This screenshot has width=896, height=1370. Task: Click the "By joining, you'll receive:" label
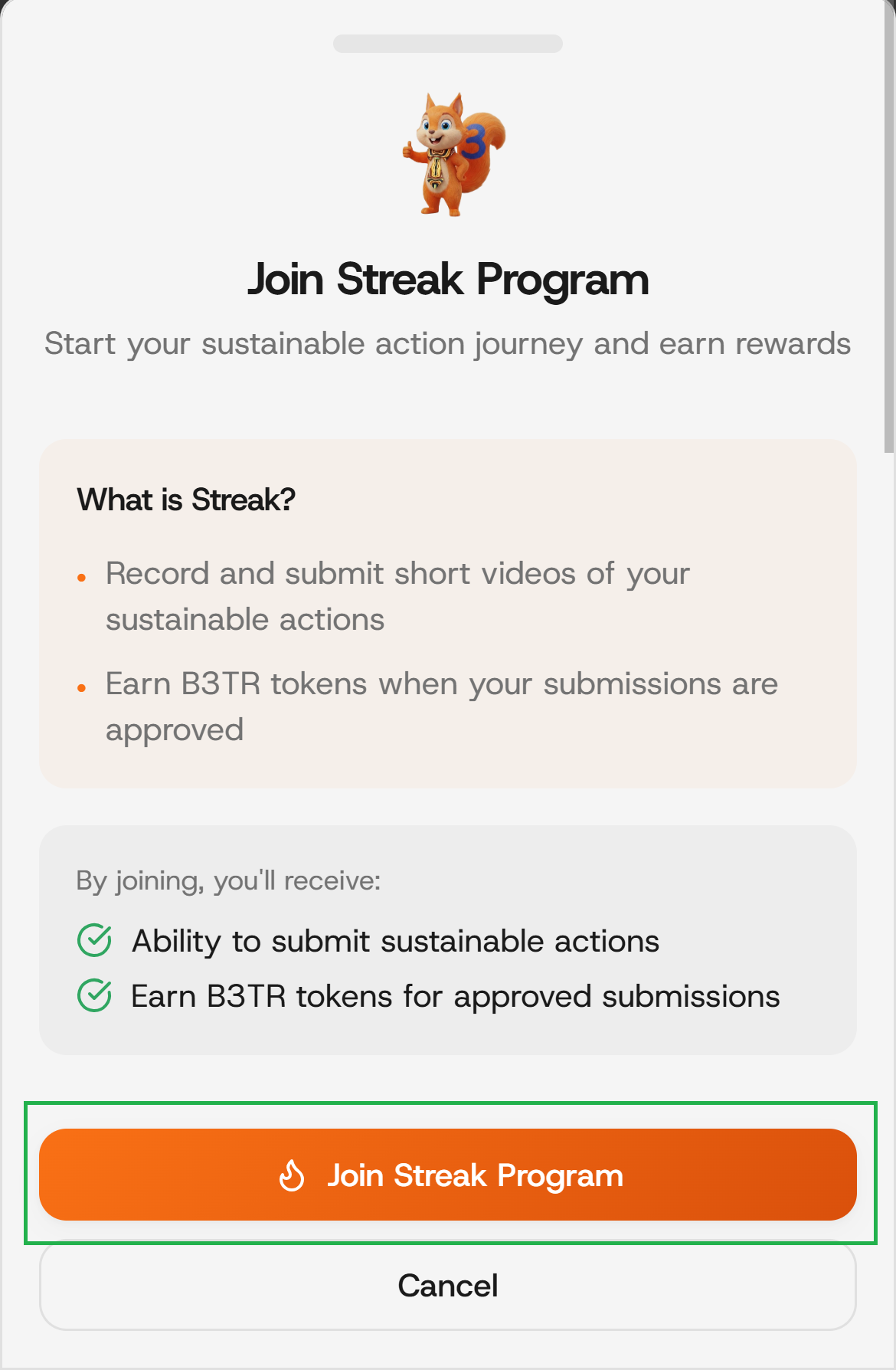(x=228, y=880)
